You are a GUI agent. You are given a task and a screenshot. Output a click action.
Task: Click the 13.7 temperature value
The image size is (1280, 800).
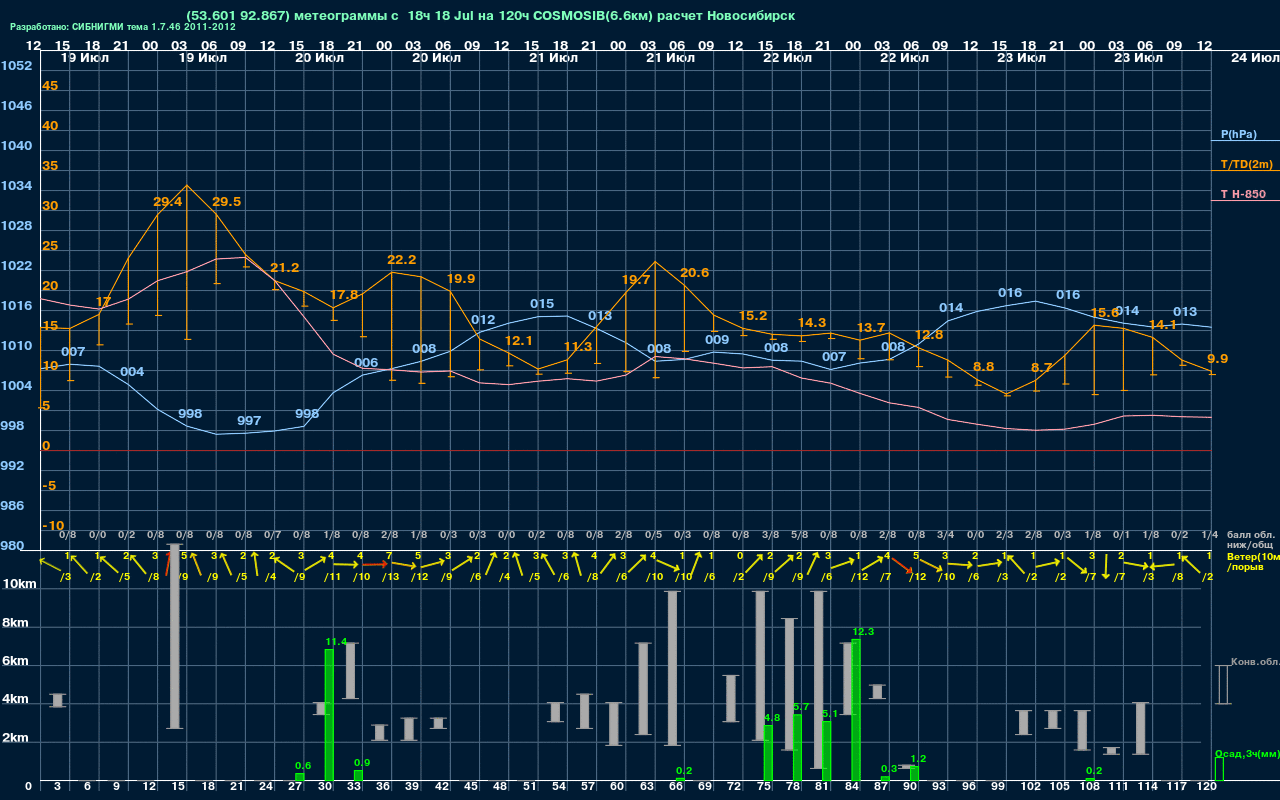(x=871, y=328)
